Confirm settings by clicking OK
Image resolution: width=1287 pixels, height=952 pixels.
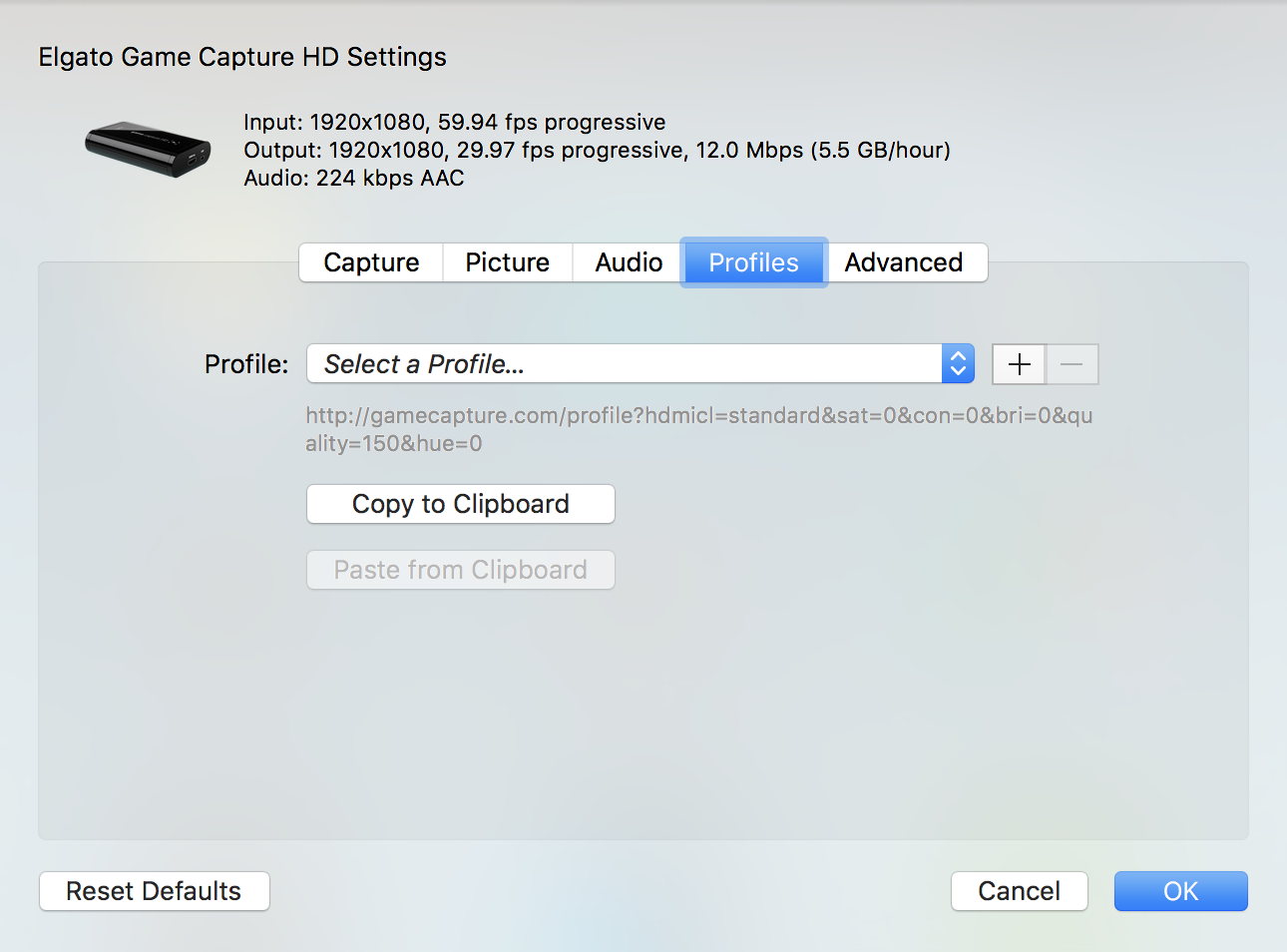[1180, 891]
